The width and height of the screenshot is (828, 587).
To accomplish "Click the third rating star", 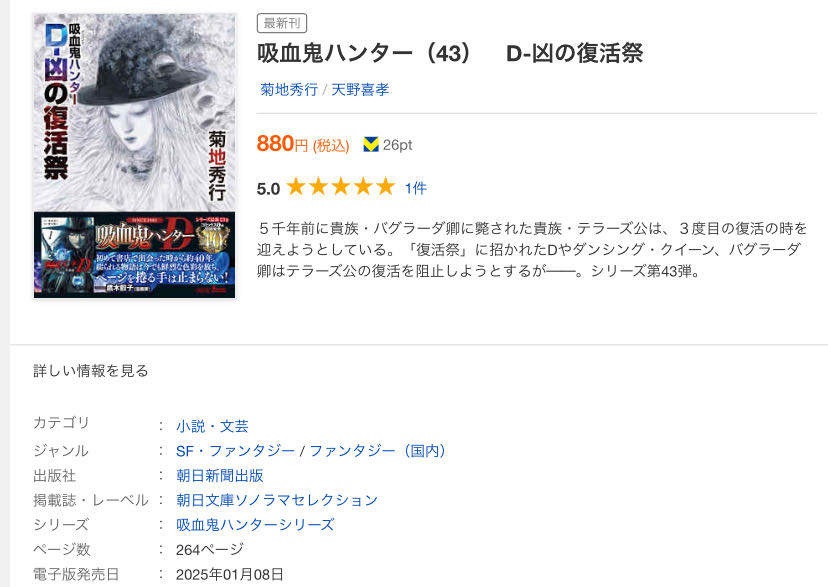I will coord(341,186).
